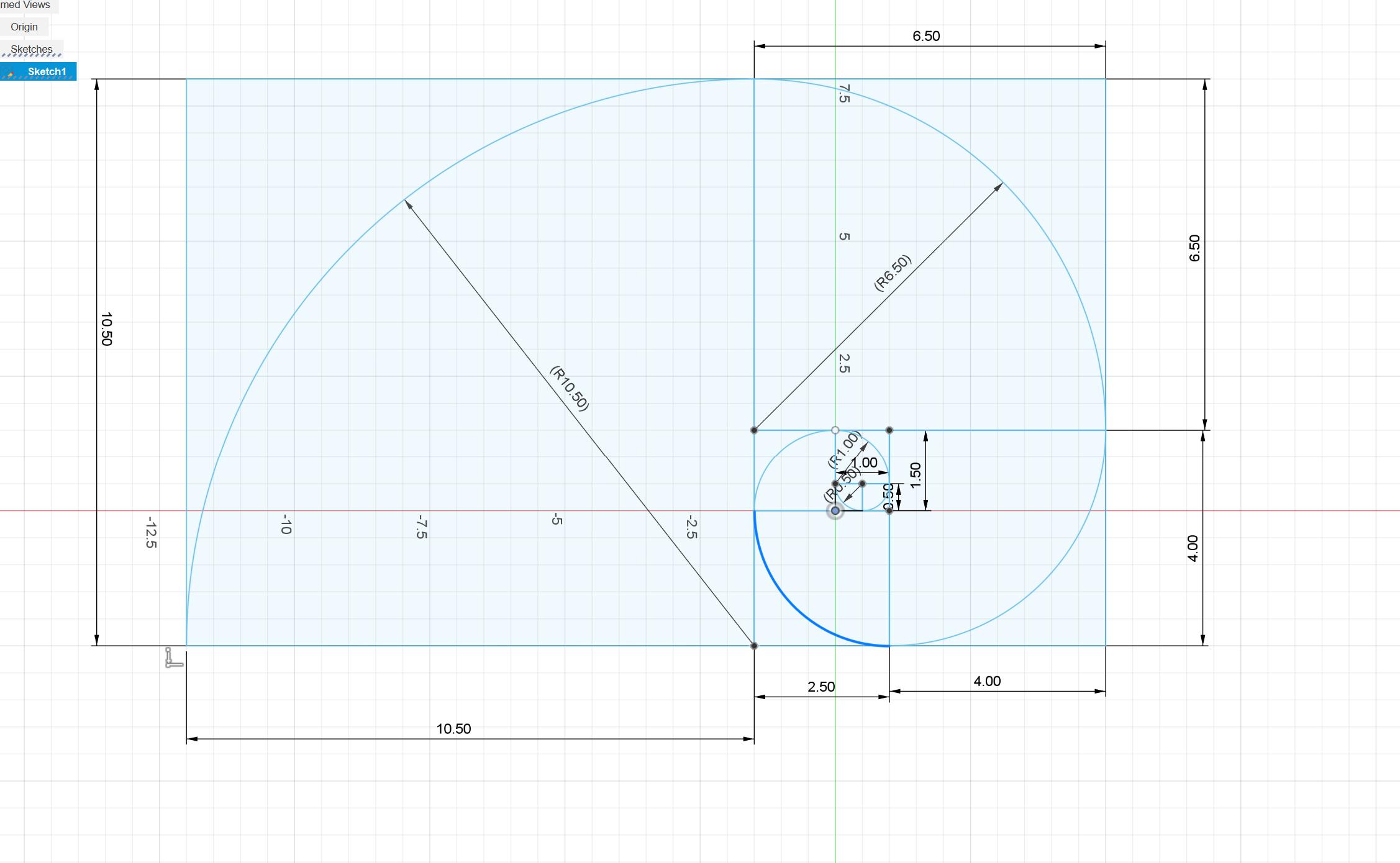
Task: Select the Origin folder in browser
Action: coord(24,27)
